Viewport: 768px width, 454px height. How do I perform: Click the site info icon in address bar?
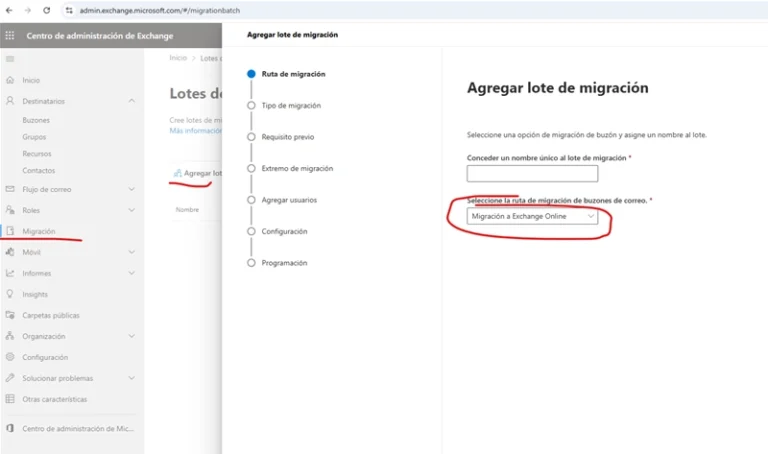pyautogui.click(x=69, y=10)
